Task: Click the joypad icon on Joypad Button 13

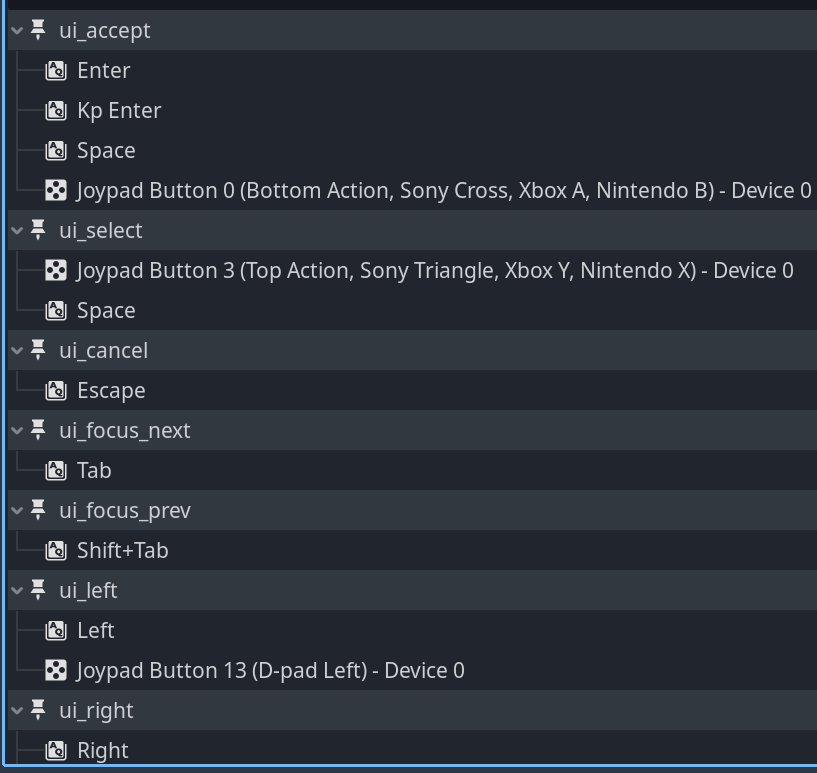Action: [57, 670]
